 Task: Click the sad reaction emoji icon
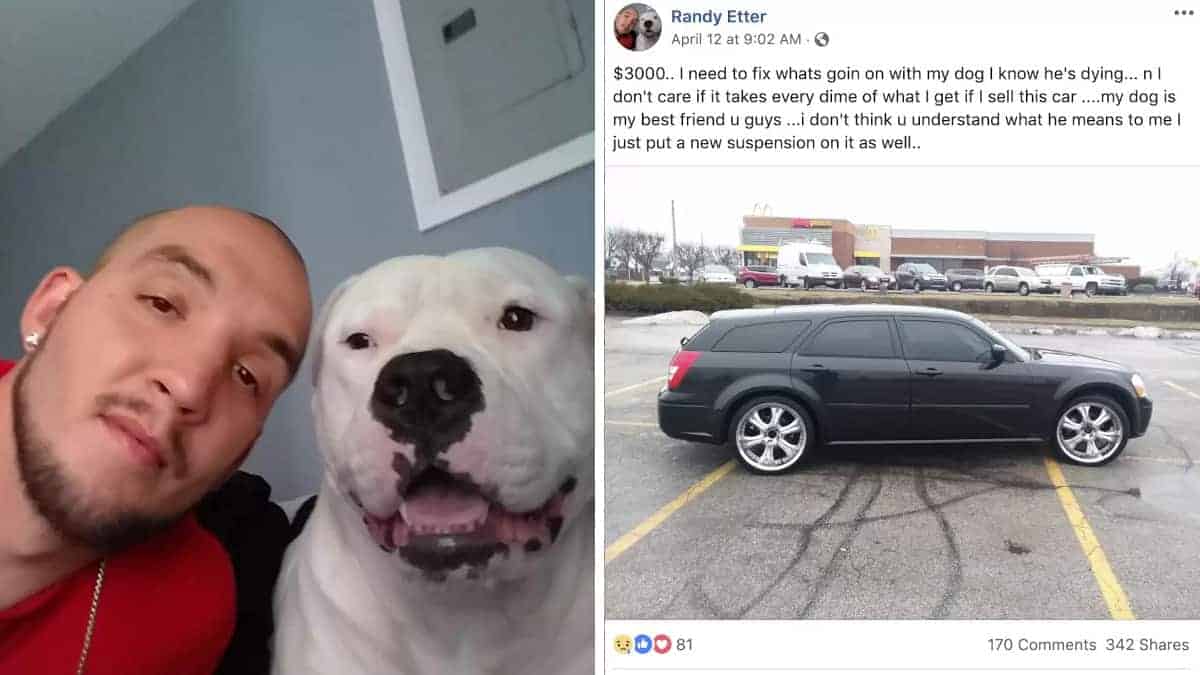[623, 645]
